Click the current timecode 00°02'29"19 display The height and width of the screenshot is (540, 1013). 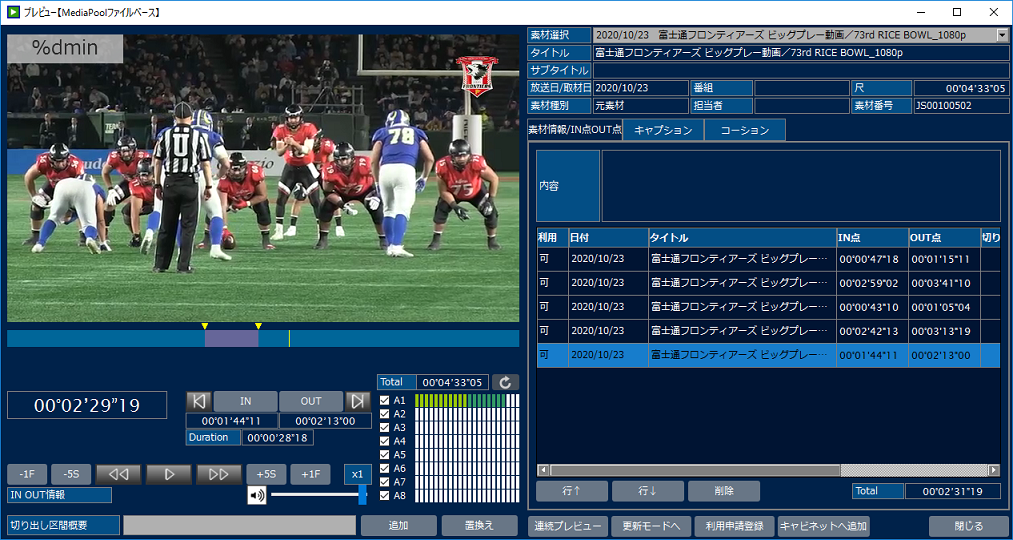click(87, 405)
